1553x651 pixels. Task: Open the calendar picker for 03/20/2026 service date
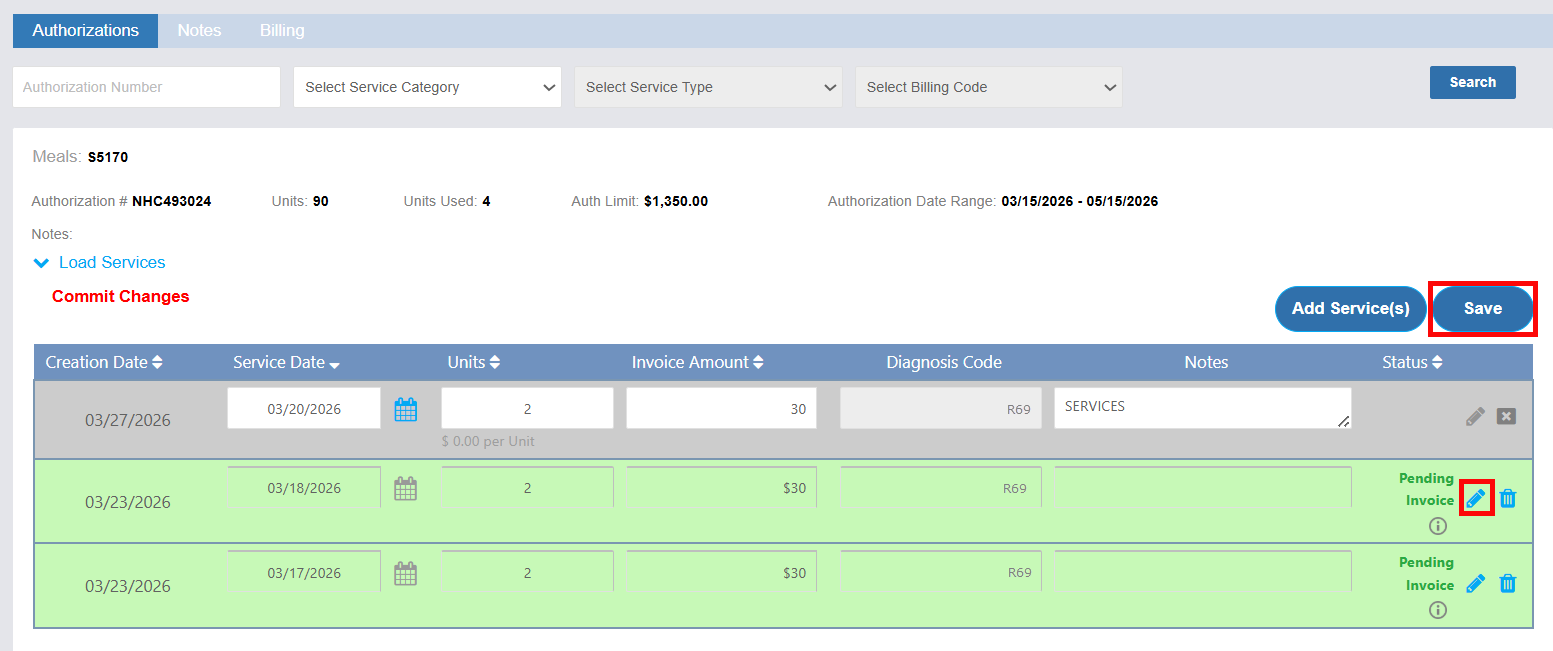pyautogui.click(x=405, y=409)
